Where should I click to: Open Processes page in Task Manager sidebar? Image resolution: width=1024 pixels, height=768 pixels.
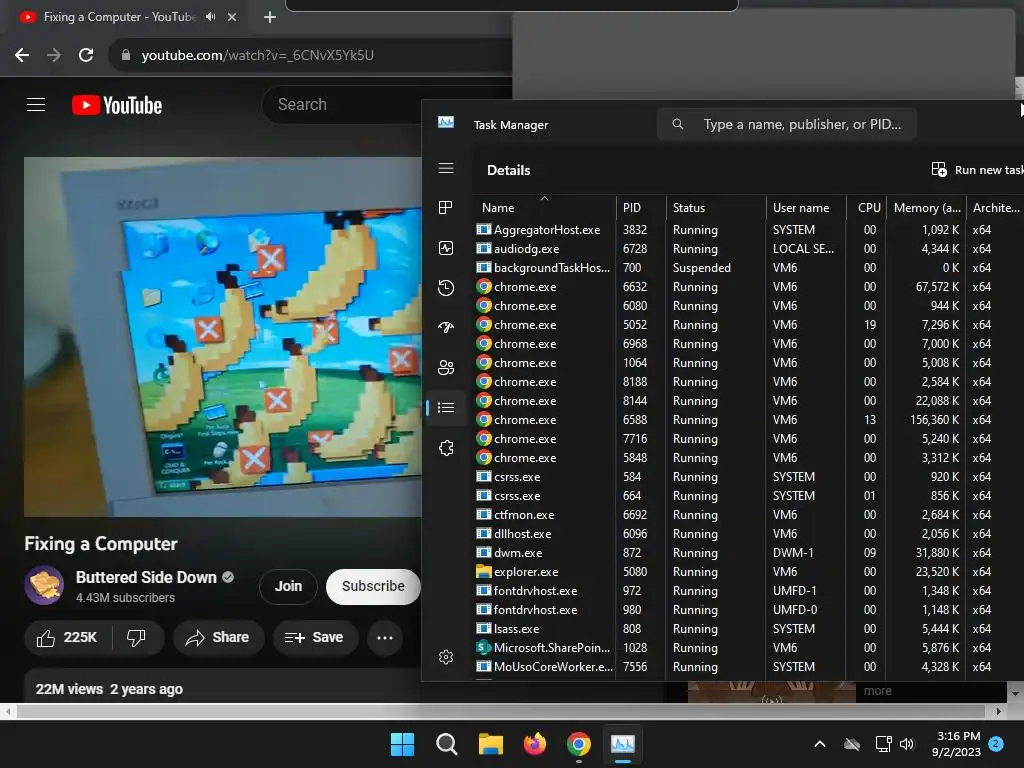tap(446, 208)
